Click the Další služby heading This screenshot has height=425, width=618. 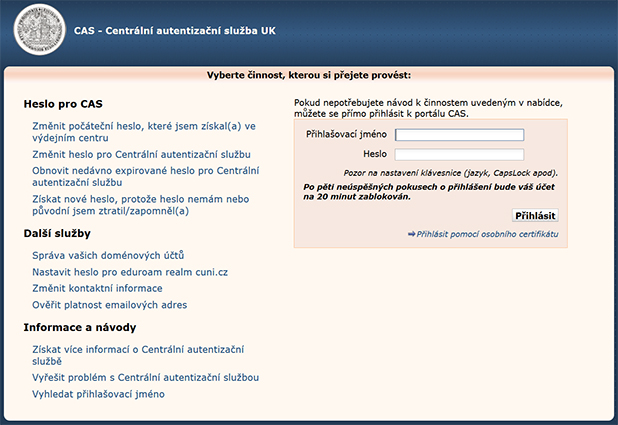pos(57,233)
